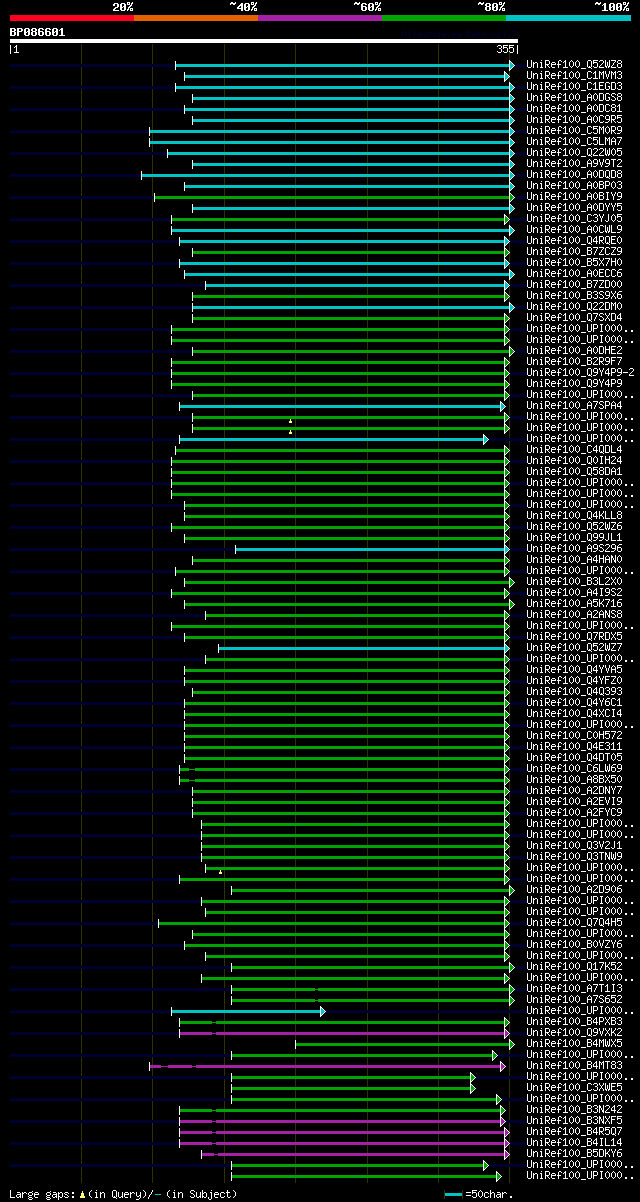This screenshot has width=640, height=1202.
Task: Select the UniRef100_Q52WZ7 label
Action: tap(574, 647)
